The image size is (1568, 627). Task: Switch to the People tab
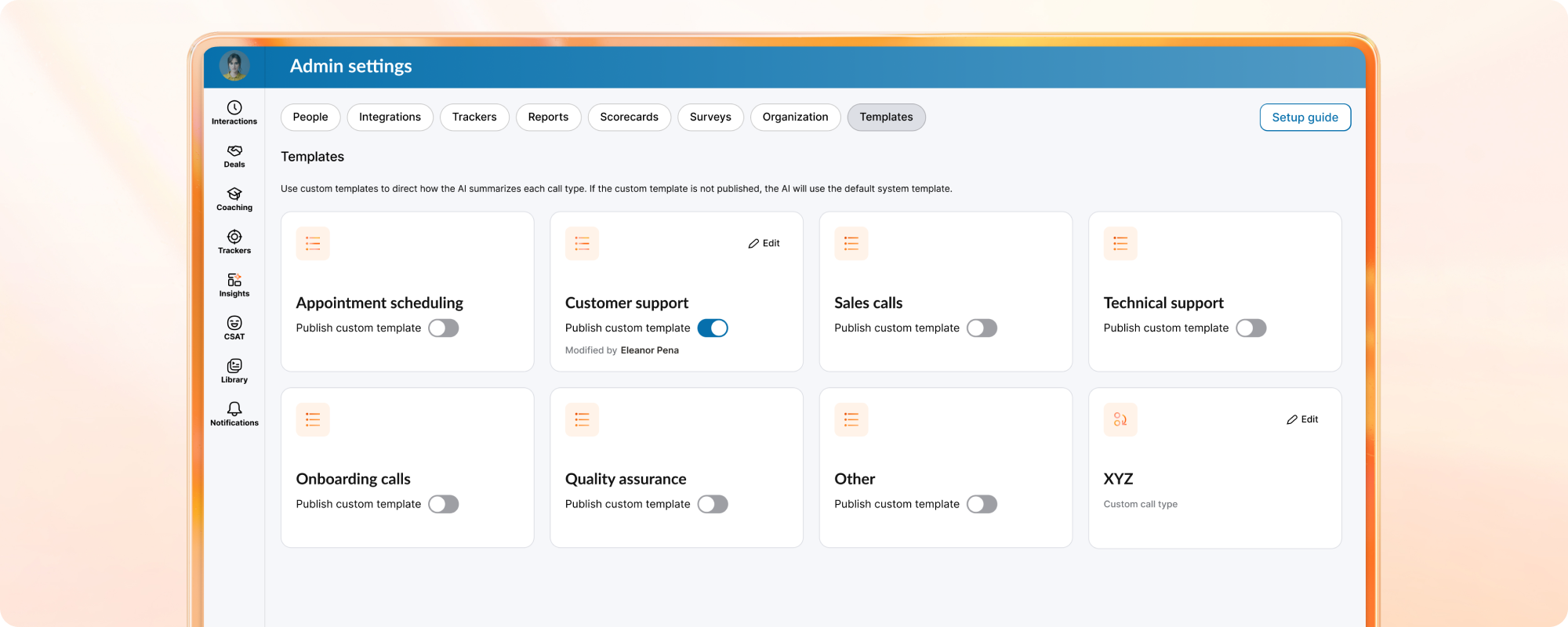click(310, 118)
